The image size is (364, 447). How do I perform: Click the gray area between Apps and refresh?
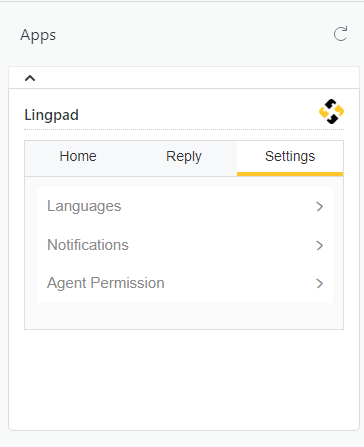pos(195,35)
